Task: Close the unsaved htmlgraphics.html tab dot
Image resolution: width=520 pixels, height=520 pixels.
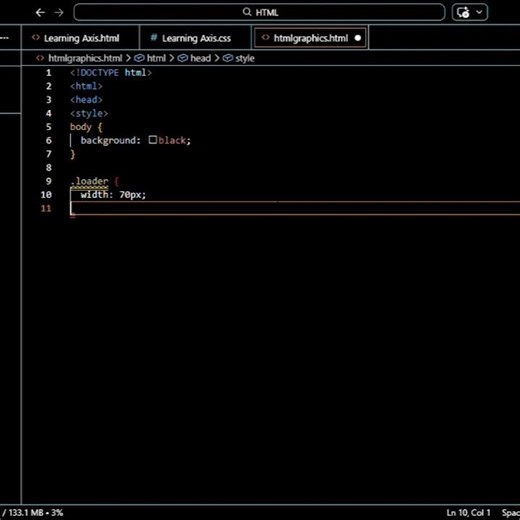Action: (358, 38)
